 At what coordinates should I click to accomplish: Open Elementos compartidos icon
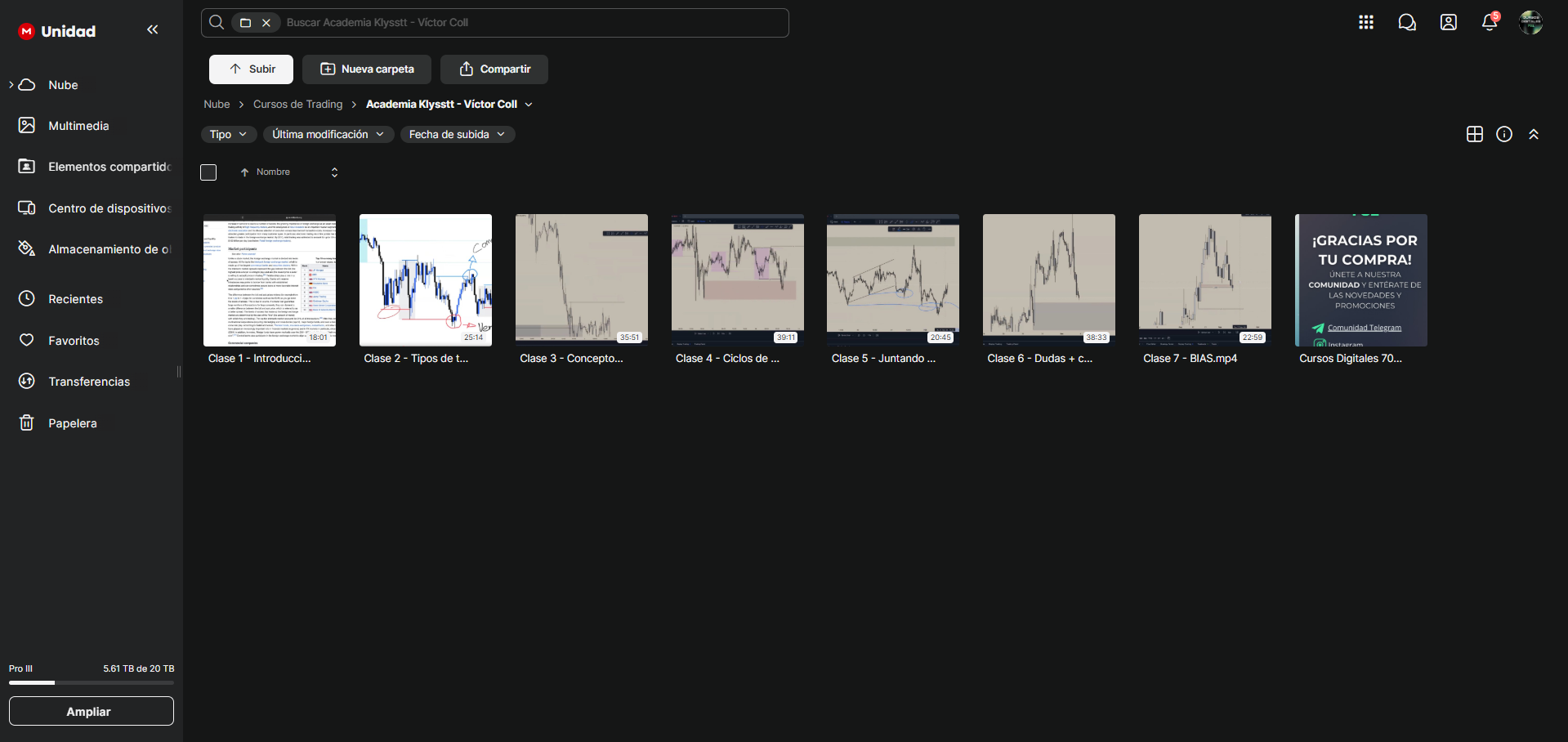click(x=27, y=166)
